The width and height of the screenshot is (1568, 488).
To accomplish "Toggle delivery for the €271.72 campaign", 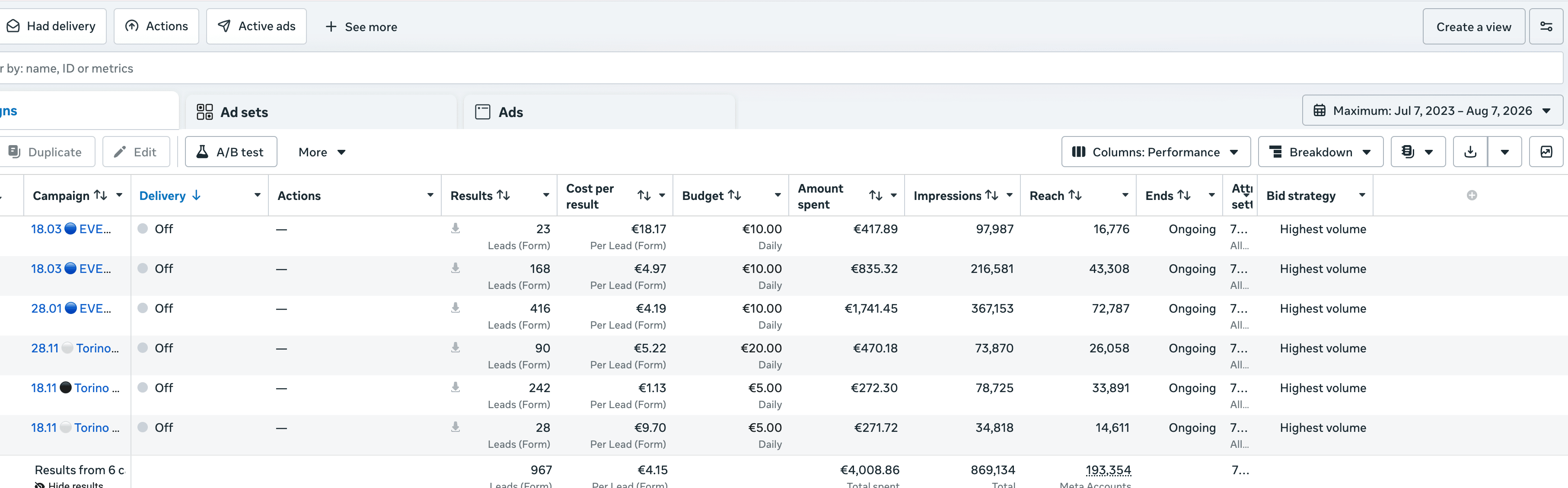I will (x=143, y=427).
